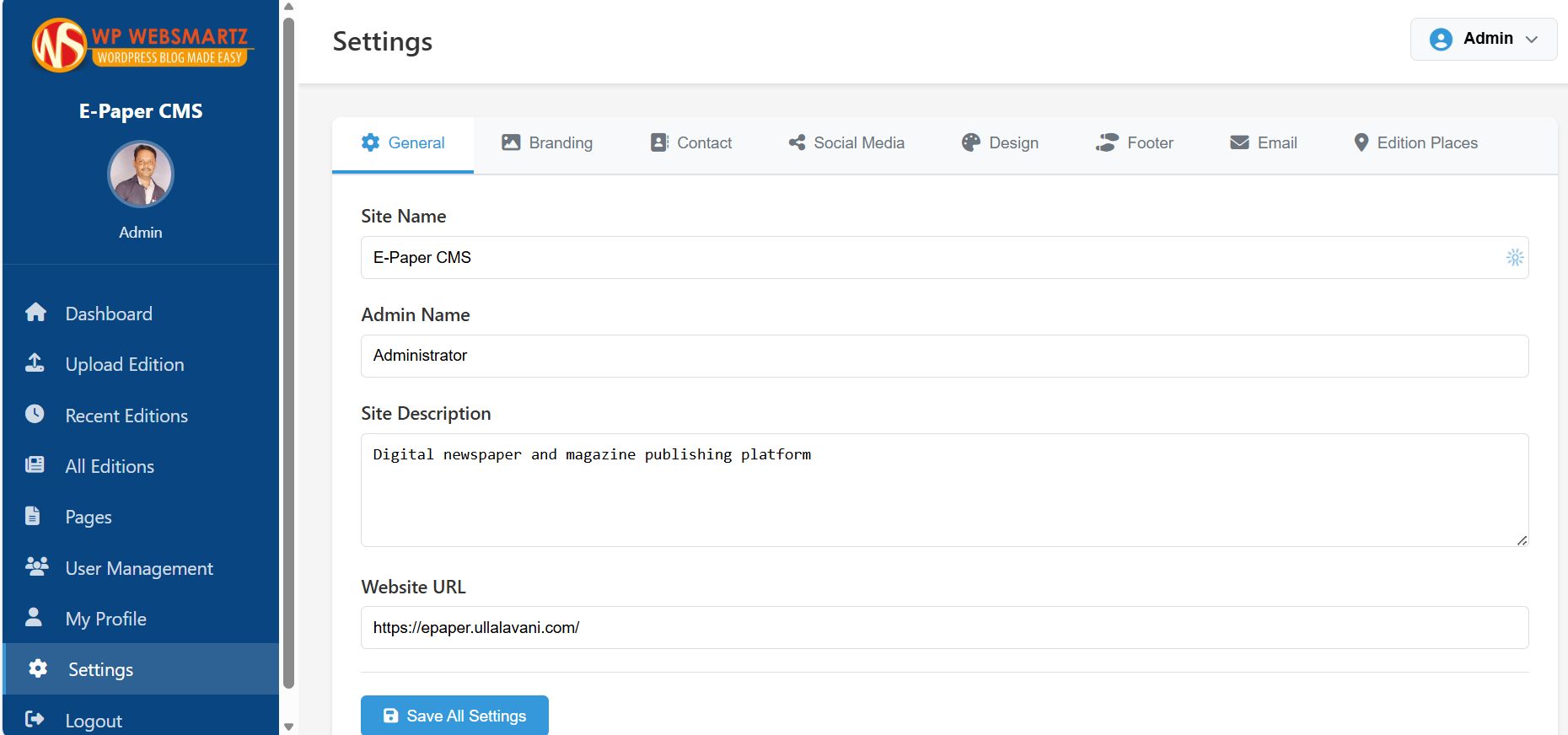Click the User Management group icon
This screenshot has width=1568, height=735.
36,566
